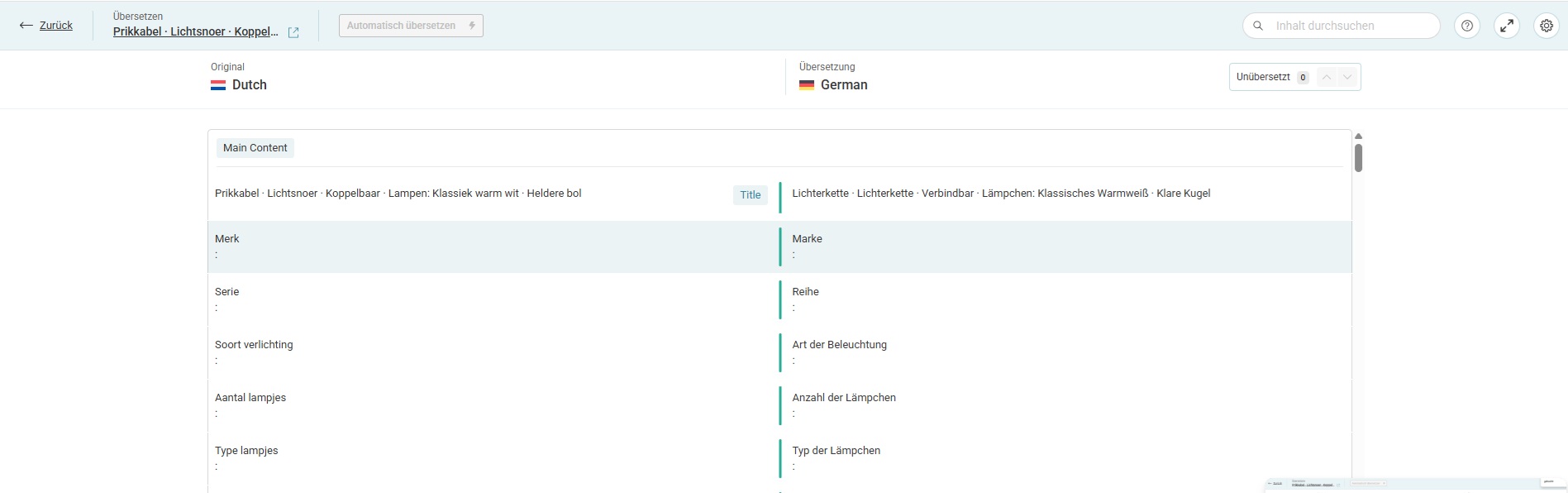Image resolution: width=1568 pixels, height=493 pixels.
Task: Click the German flag icon
Action: [x=807, y=85]
